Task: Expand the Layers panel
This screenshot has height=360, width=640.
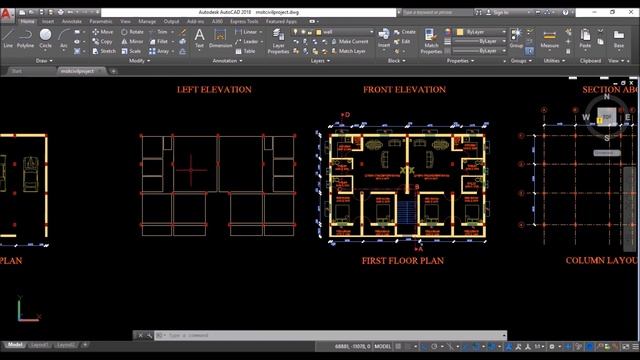Action: 320,61
